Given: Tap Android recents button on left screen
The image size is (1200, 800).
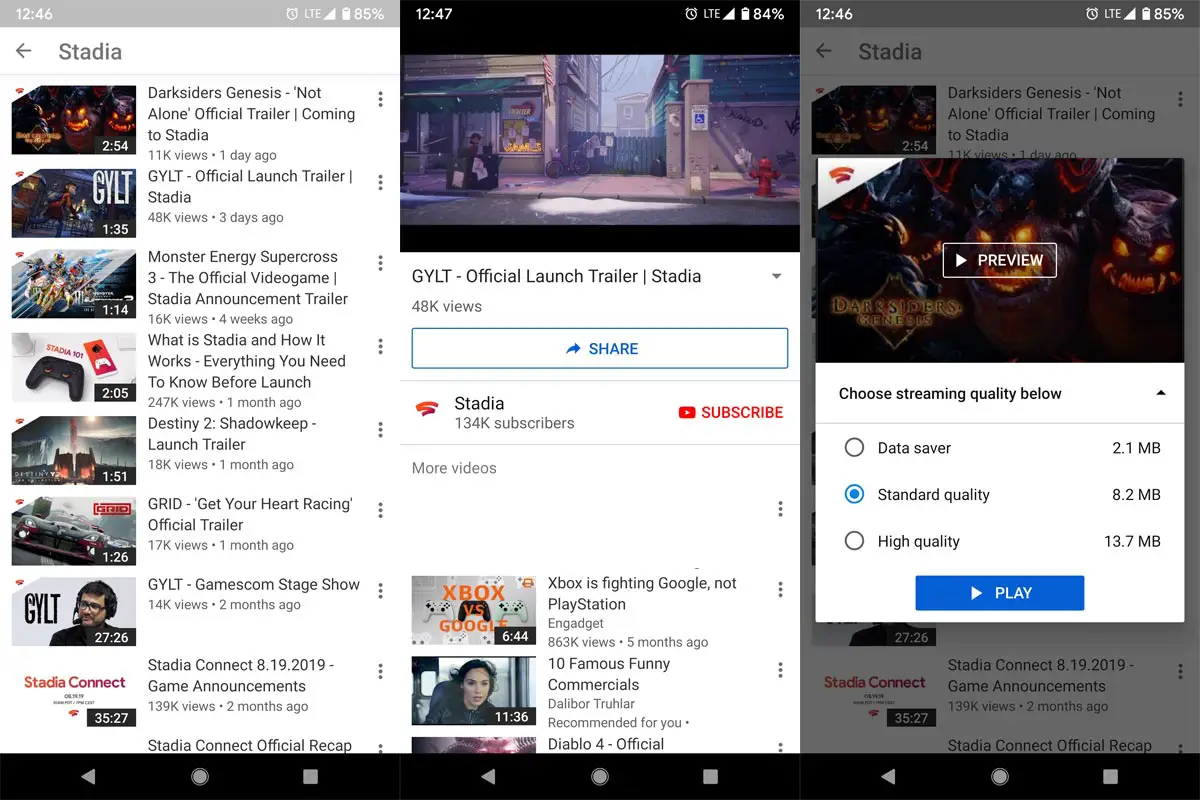Looking at the screenshot, I should tap(310, 776).
